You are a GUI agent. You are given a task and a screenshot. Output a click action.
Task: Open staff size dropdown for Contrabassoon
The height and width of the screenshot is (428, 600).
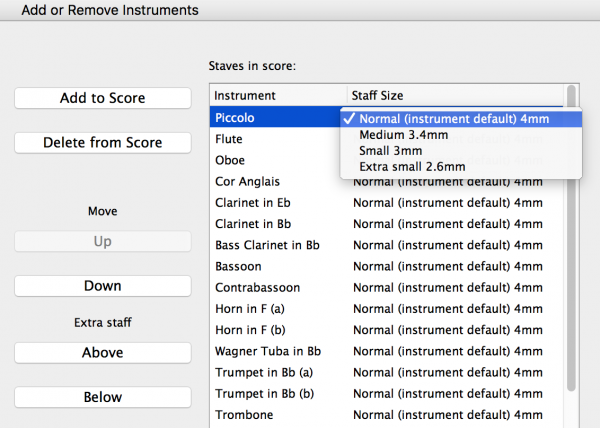point(448,288)
